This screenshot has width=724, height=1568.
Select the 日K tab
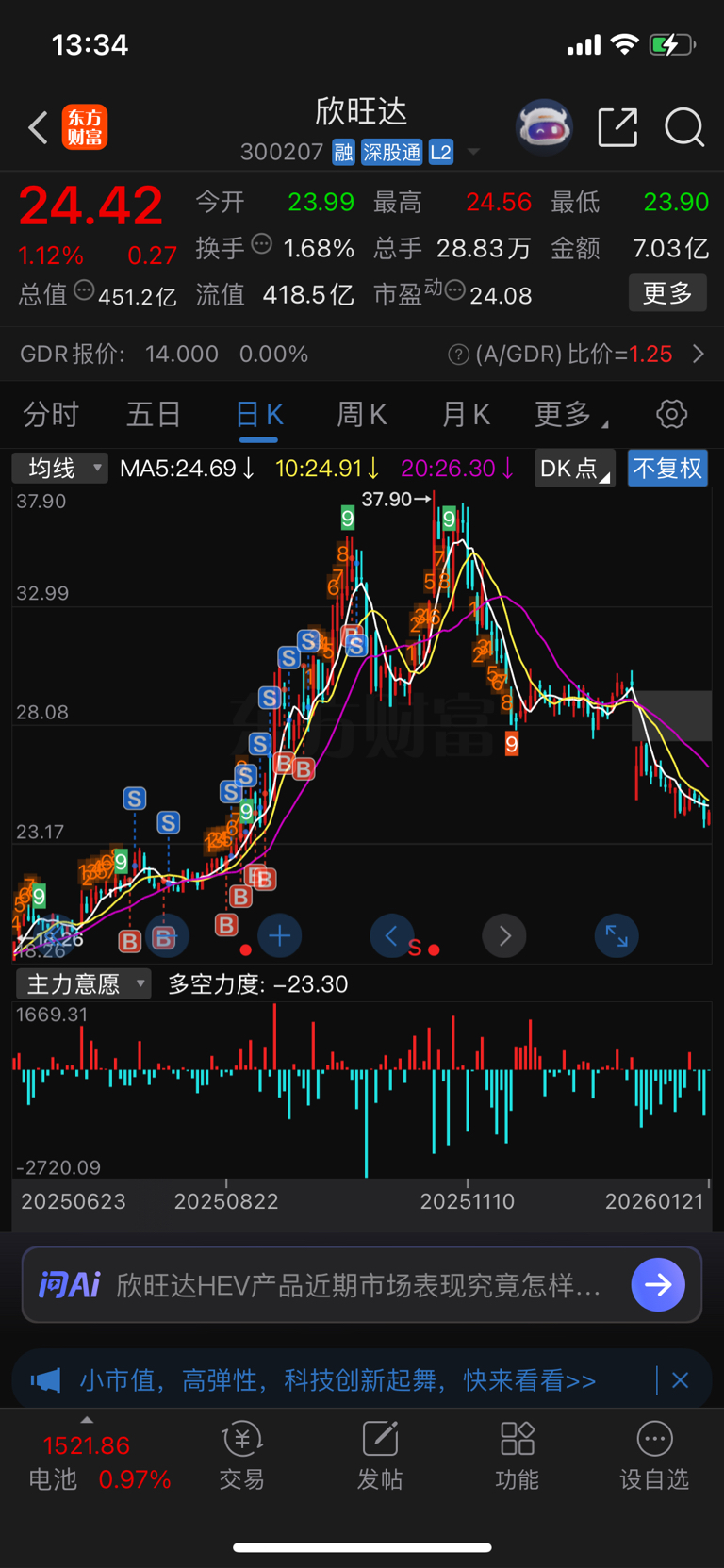pos(259,414)
